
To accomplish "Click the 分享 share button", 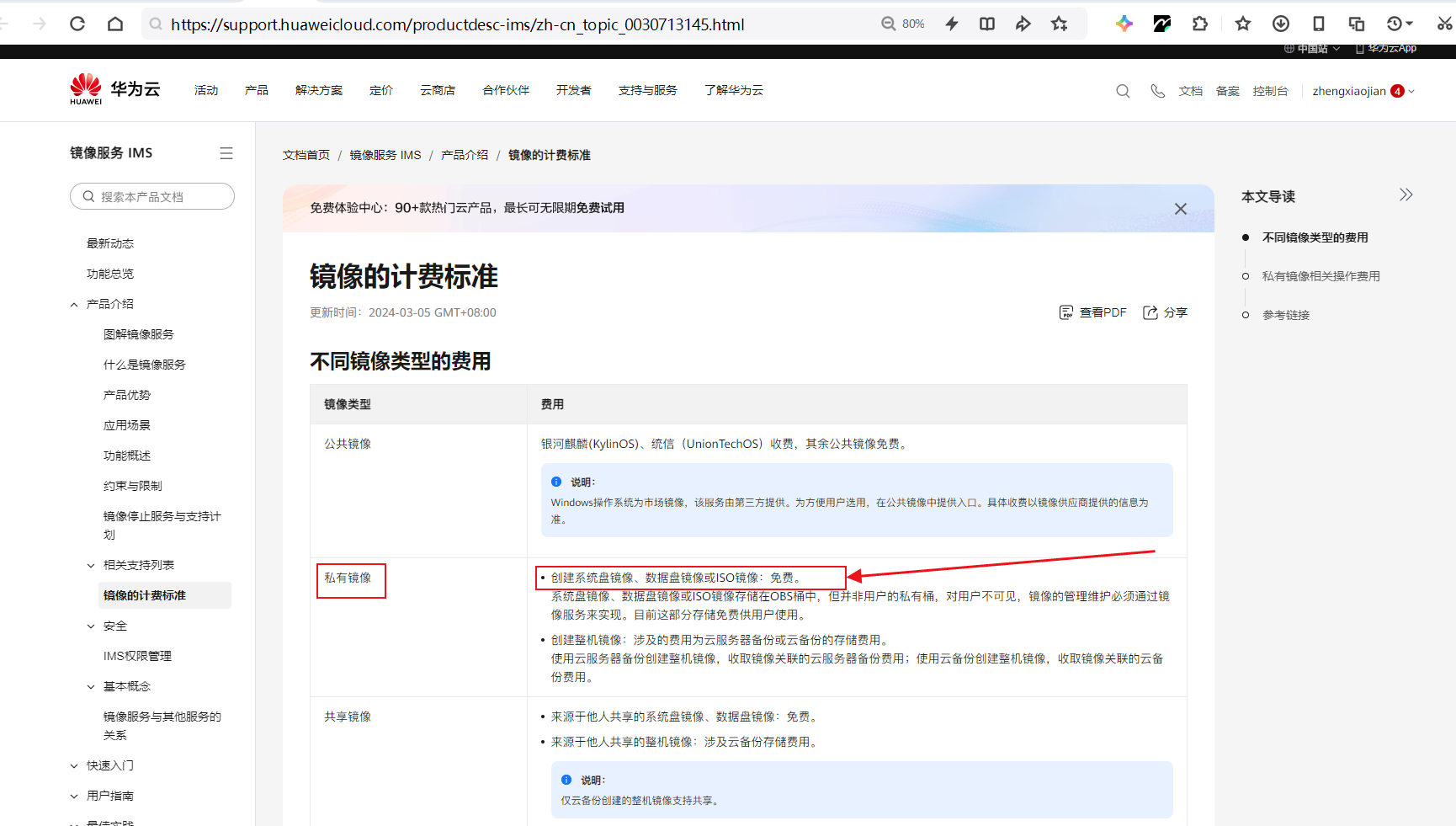I will pos(1165,312).
